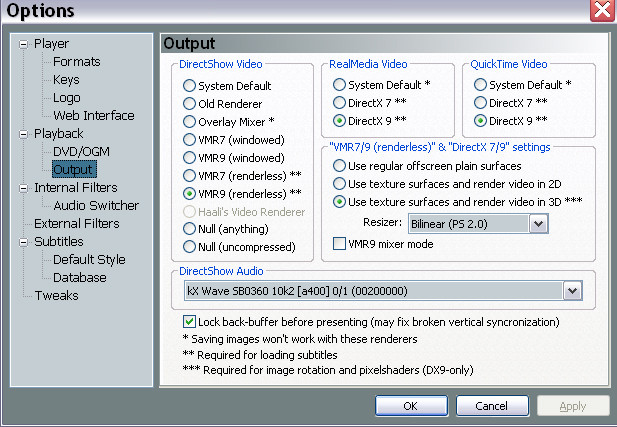Click the OK button
This screenshot has width=617, height=427.
(411, 406)
